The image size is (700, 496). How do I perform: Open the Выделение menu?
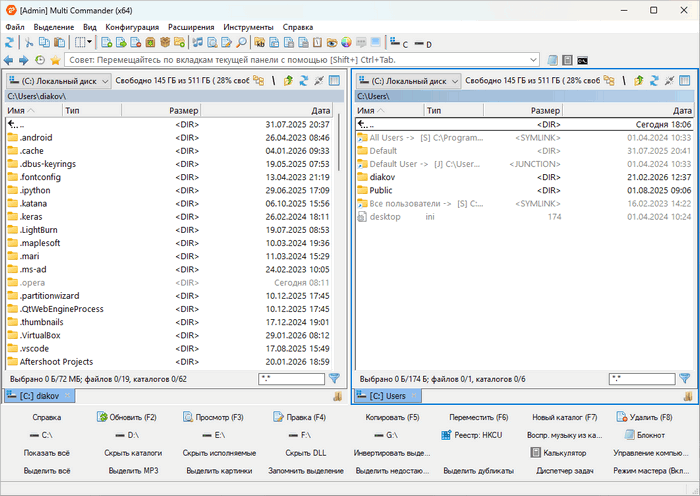(x=54, y=27)
